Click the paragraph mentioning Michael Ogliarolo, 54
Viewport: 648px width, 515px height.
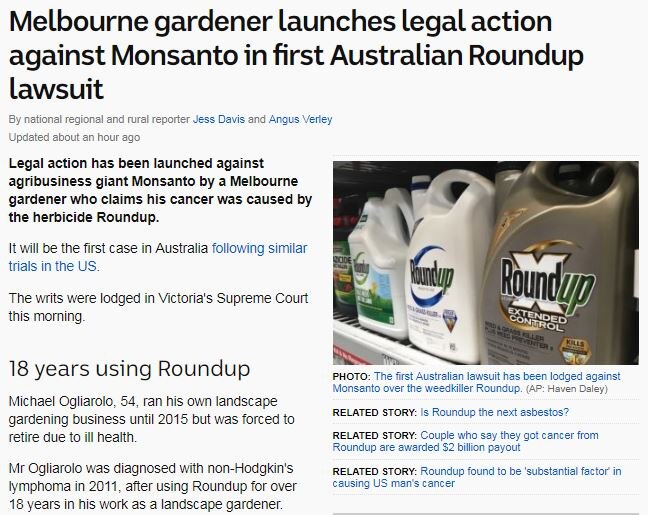[x=152, y=419]
